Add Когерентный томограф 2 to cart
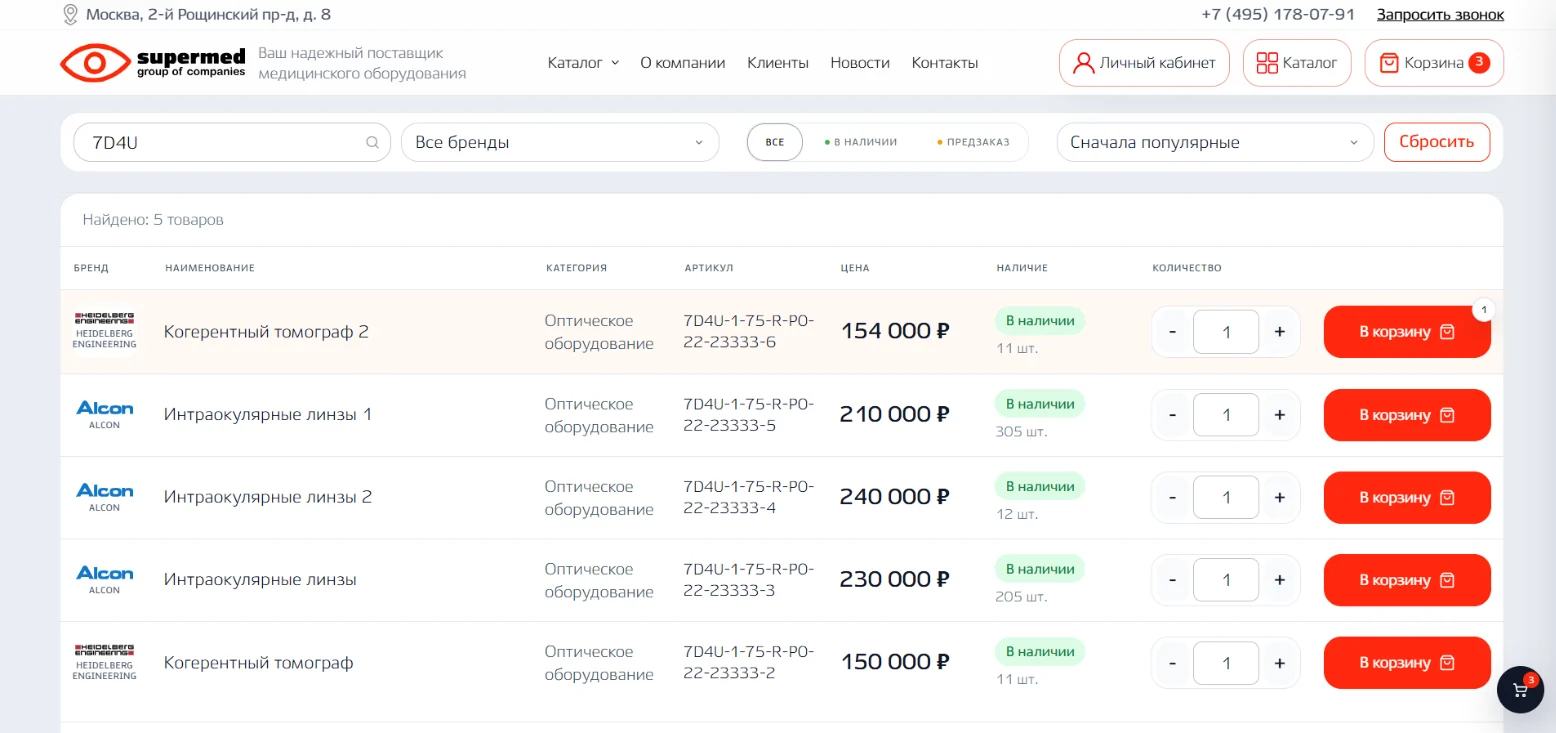 [x=1407, y=332]
